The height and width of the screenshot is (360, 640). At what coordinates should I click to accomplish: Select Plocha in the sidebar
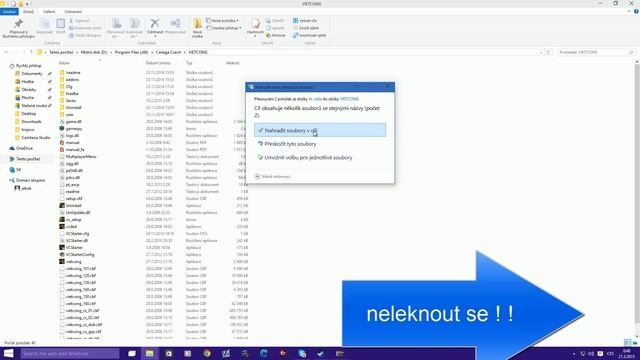pos(28,98)
